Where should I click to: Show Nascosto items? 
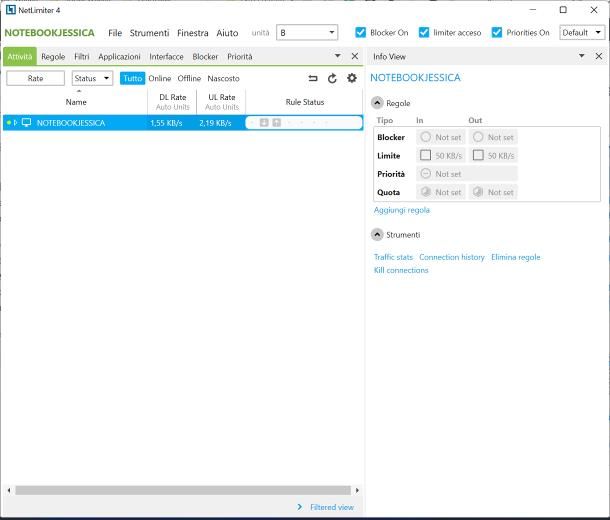tap(223, 78)
